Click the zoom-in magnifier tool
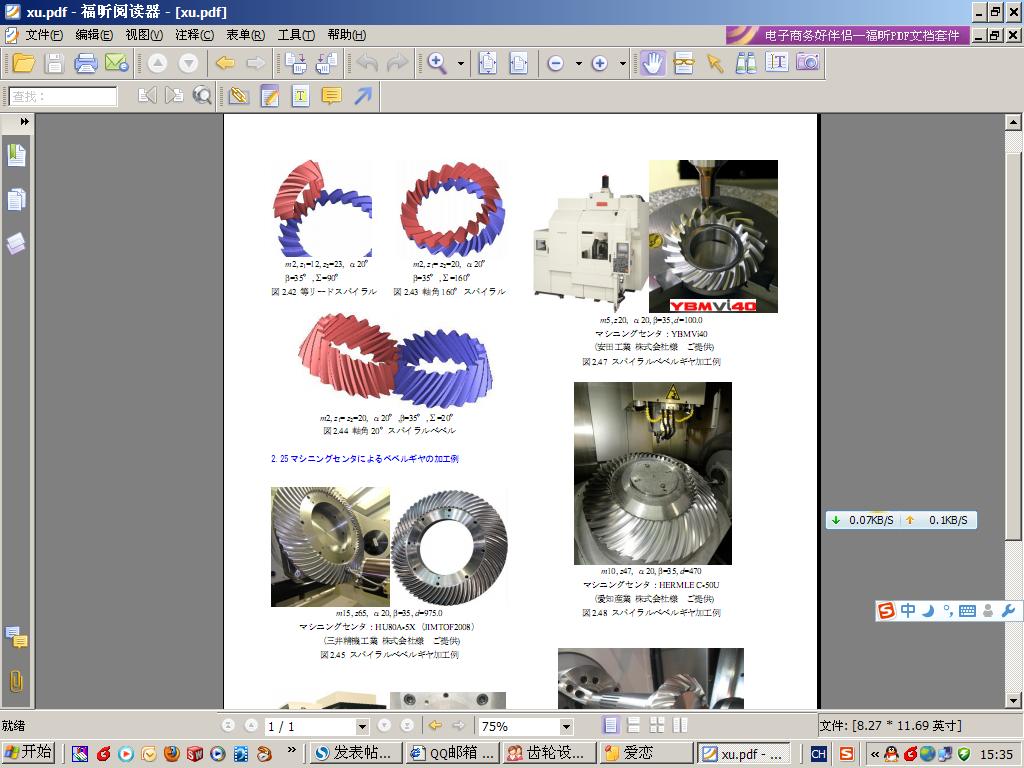Screen dimensions: 1024x768 (x=437, y=63)
